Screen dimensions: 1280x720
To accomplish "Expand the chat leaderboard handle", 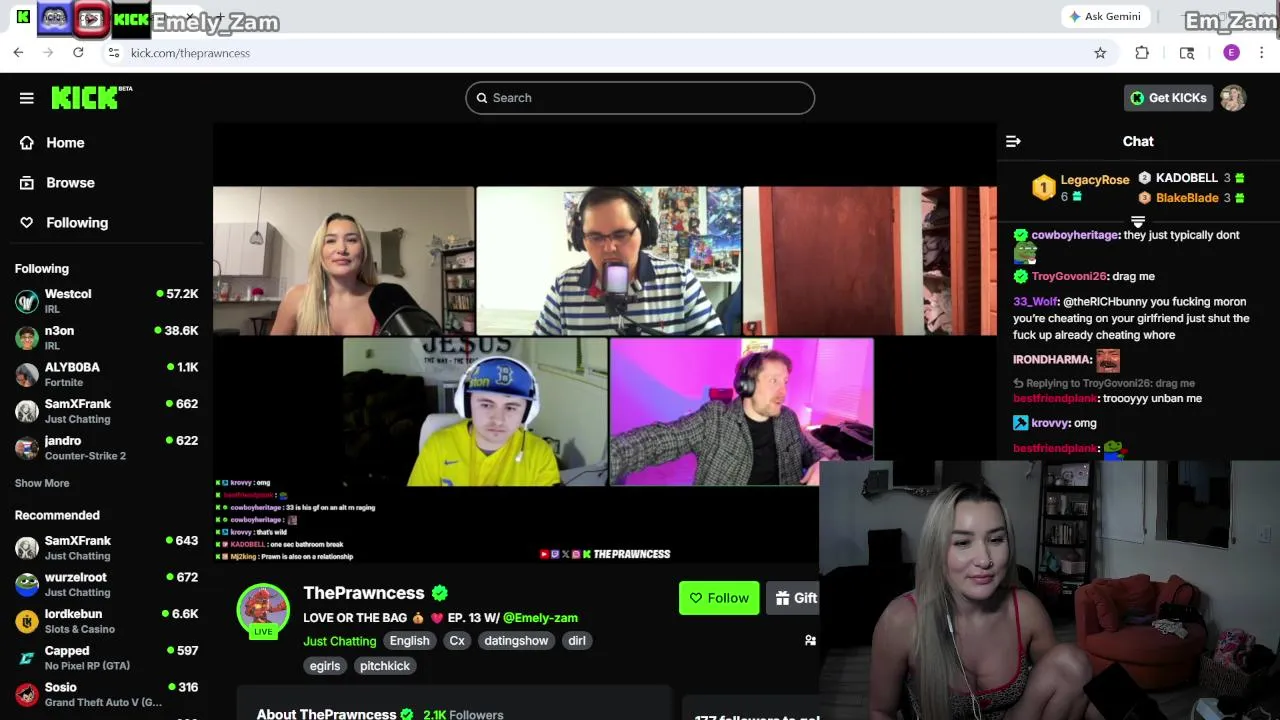I will [1138, 221].
